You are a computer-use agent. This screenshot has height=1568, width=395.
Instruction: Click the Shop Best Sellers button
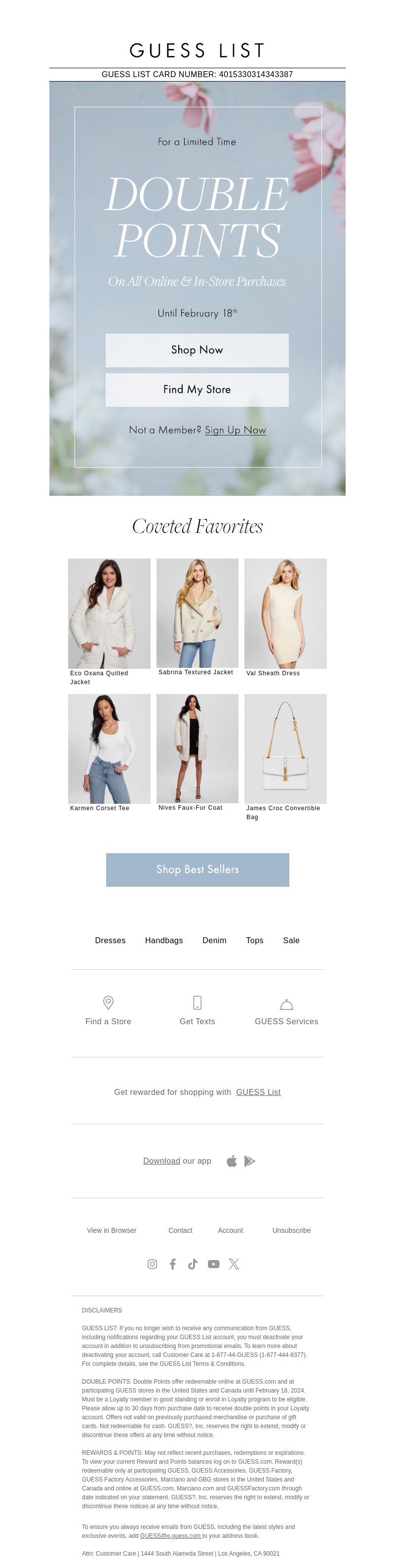coord(197,870)
